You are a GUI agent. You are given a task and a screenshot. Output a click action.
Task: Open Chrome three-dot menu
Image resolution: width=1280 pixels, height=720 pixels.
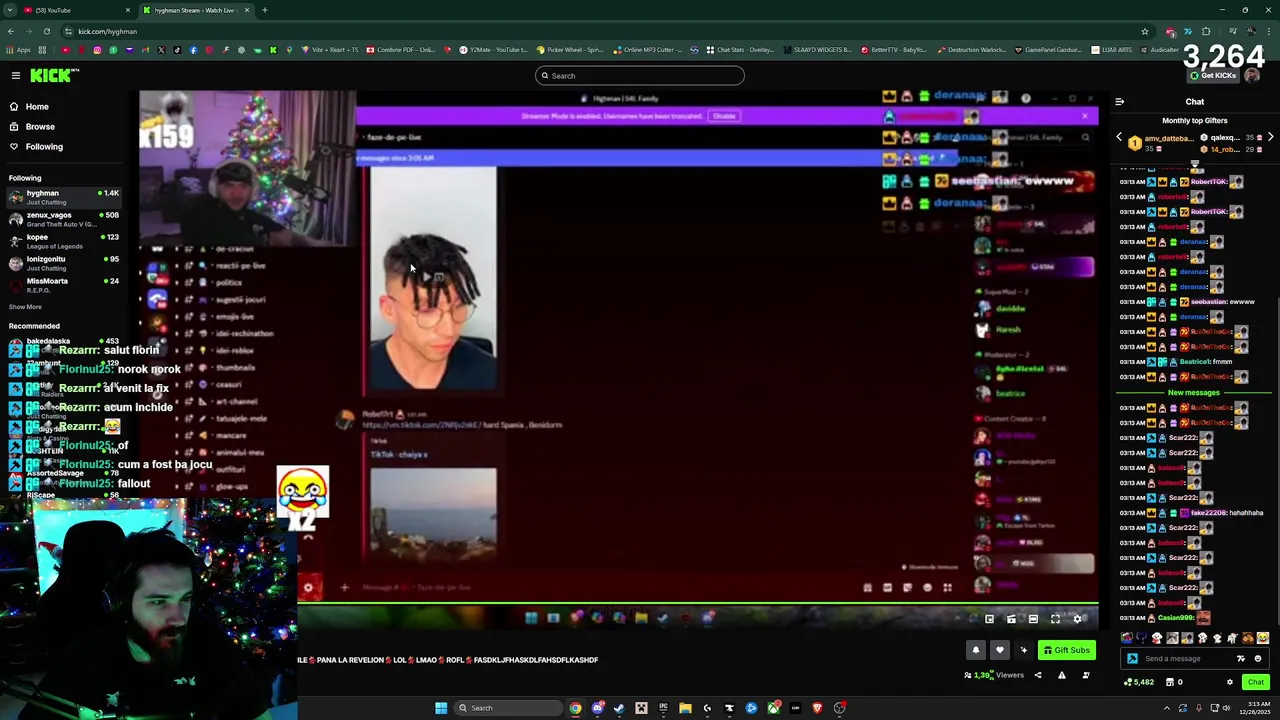(1267, 31)
